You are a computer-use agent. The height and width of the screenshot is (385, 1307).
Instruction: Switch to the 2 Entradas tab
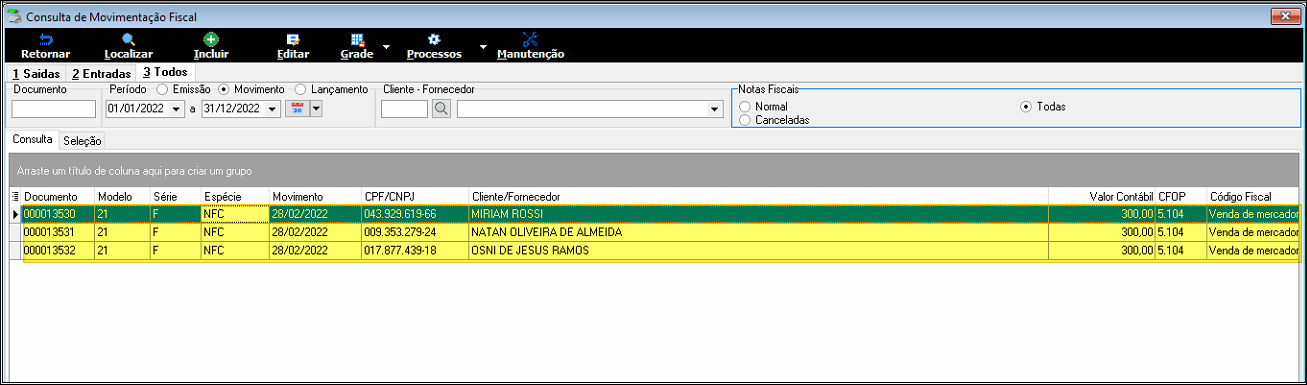pyautogui.click(x=101, y=73)
